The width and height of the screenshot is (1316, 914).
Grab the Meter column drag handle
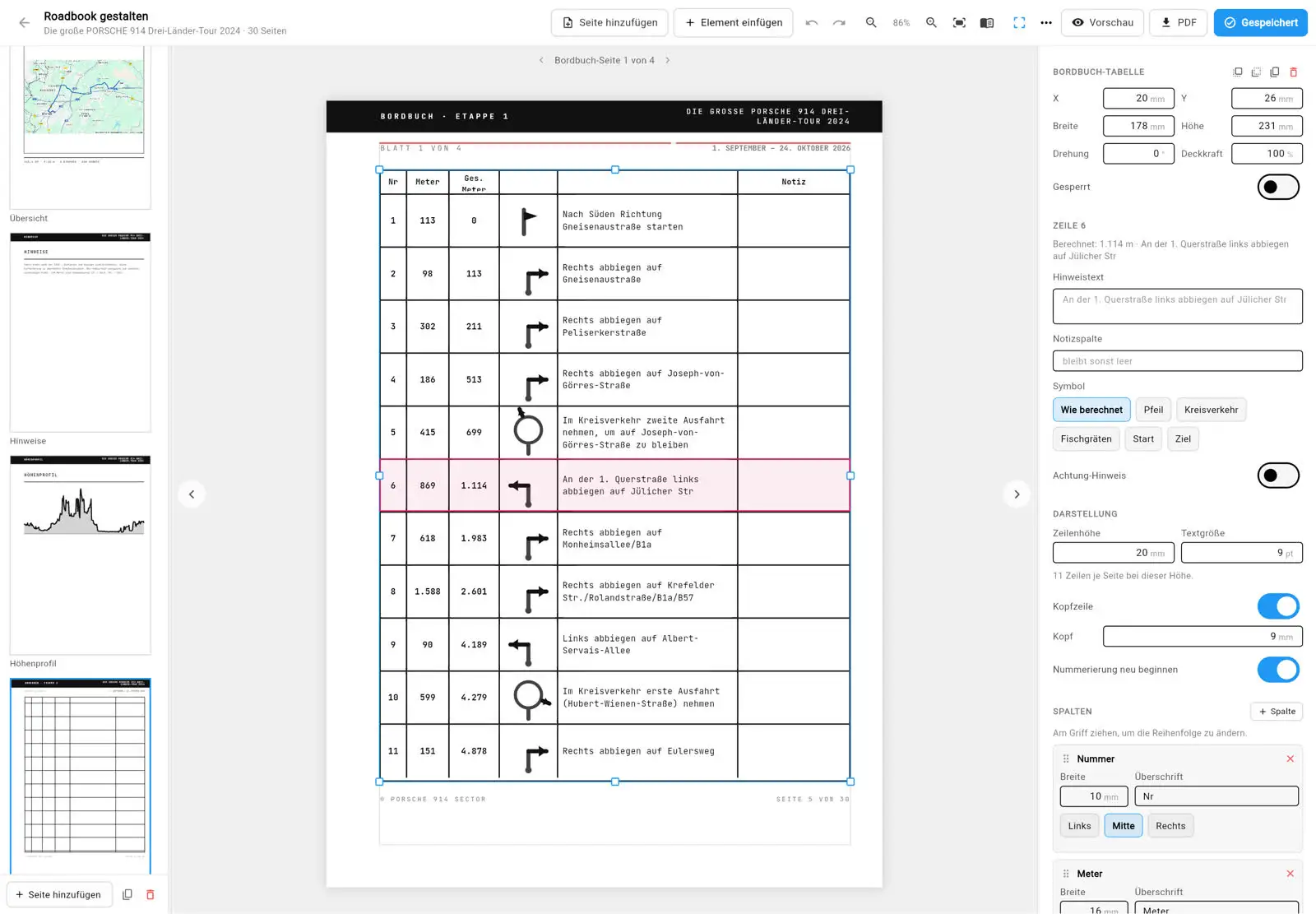coord(1066,874)
